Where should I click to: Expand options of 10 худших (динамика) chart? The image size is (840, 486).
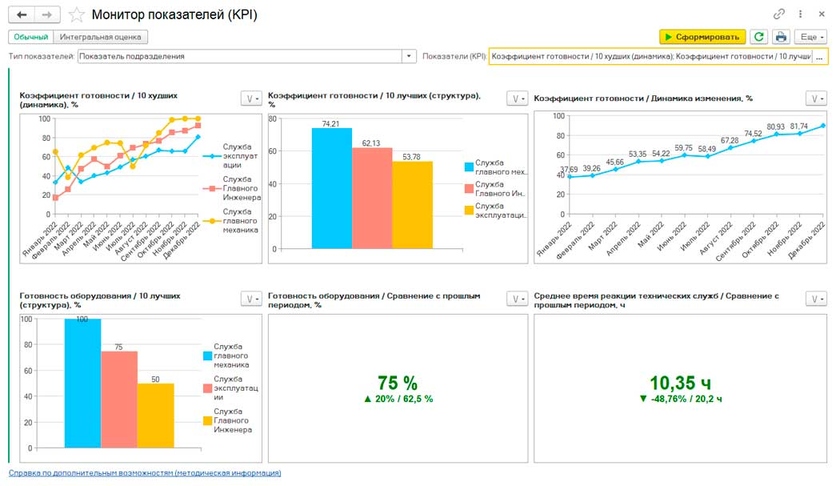click(250, 98)
